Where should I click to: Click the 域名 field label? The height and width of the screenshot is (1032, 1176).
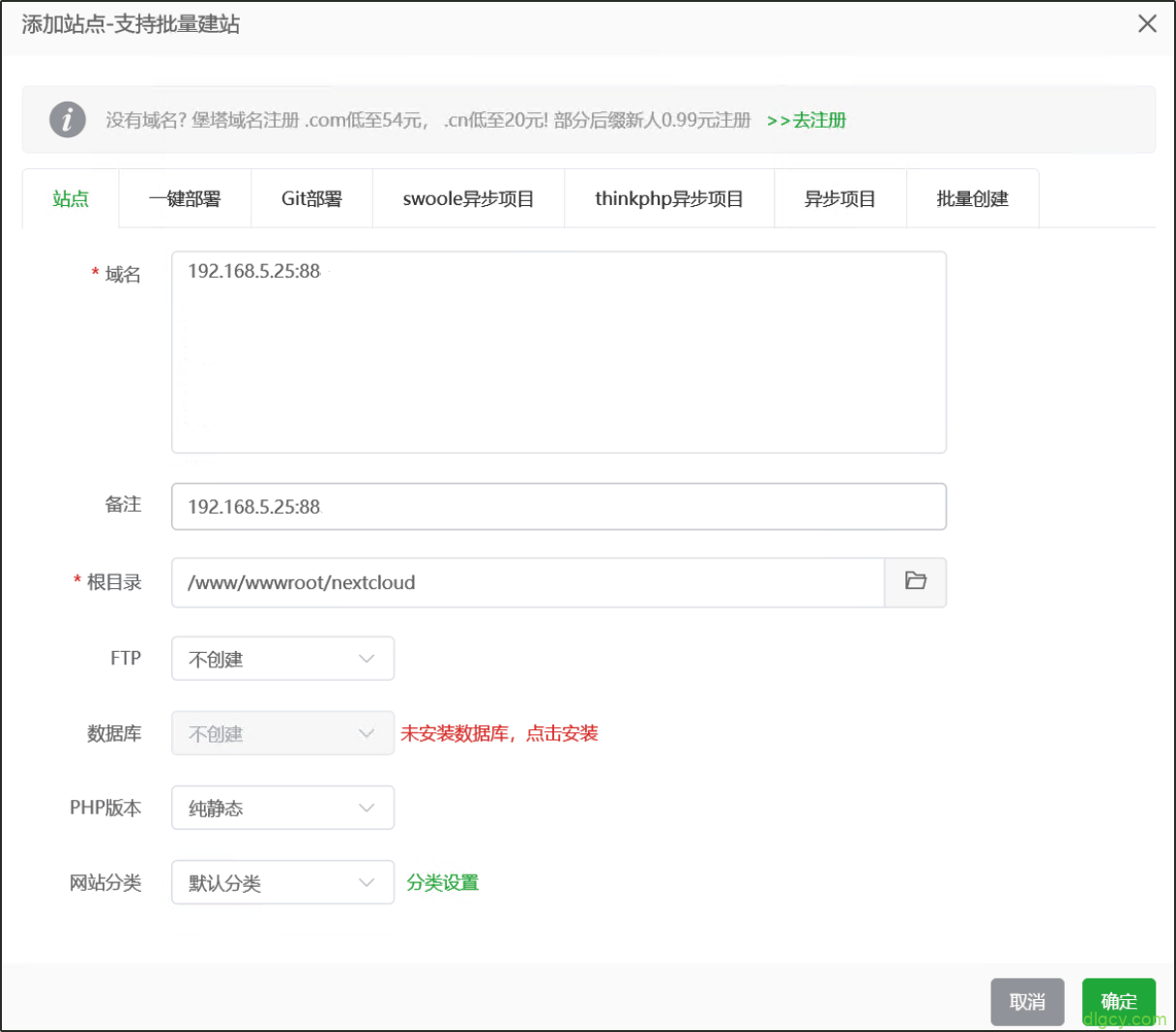click(123, 275)
